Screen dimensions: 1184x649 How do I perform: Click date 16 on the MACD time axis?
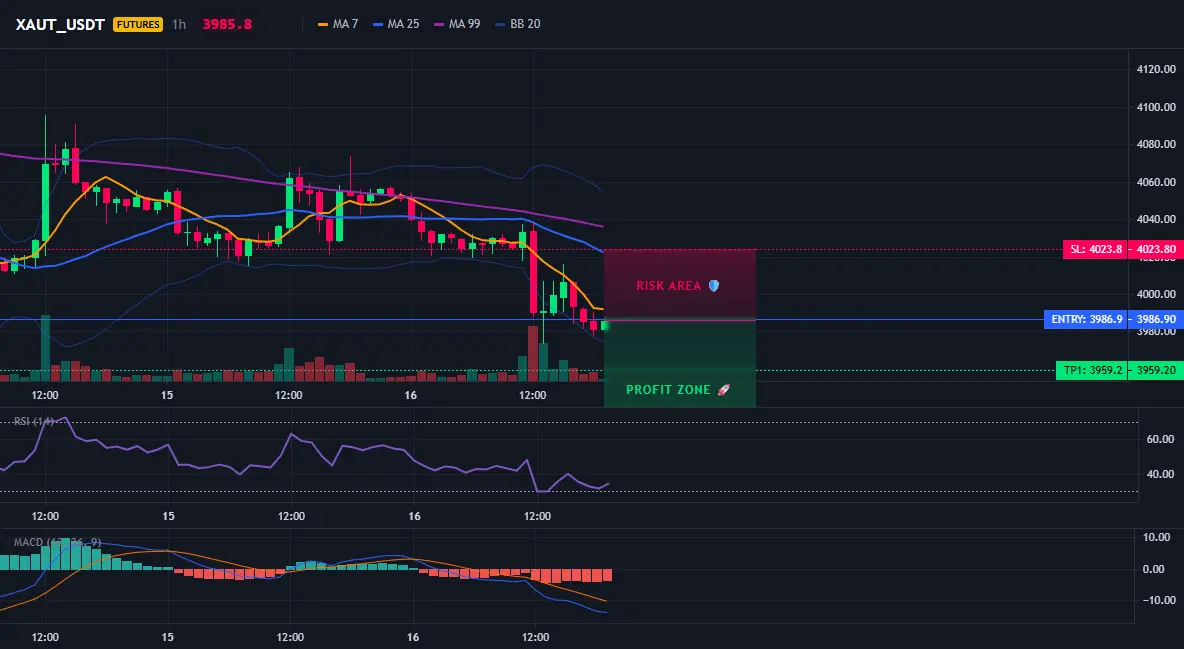pyautogui.click(x=414, y=637)
